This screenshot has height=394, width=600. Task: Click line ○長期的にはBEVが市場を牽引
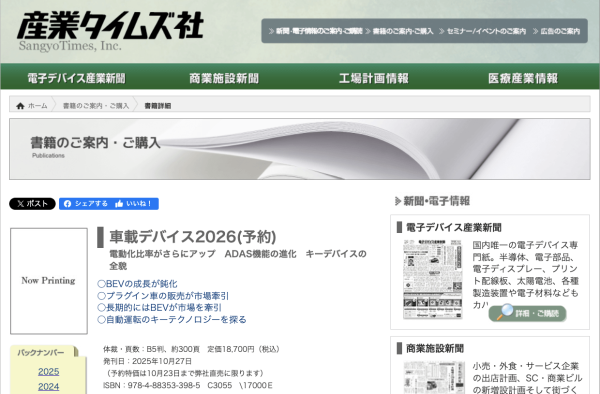pyautogui.click(x=159, y=307)
